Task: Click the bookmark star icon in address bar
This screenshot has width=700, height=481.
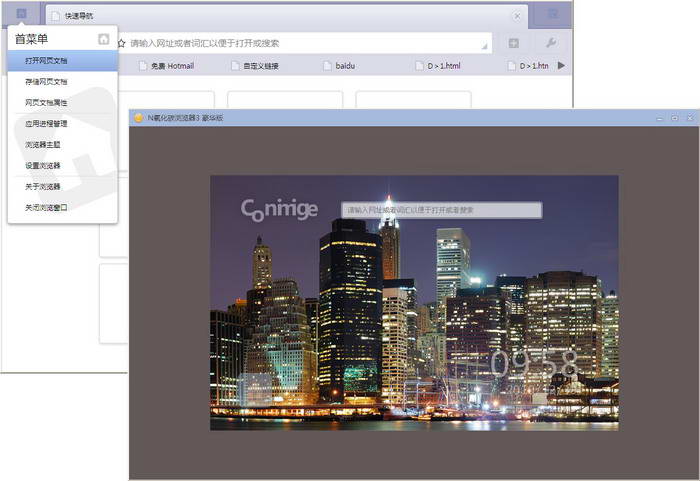Action: click(x=121, y=43)
